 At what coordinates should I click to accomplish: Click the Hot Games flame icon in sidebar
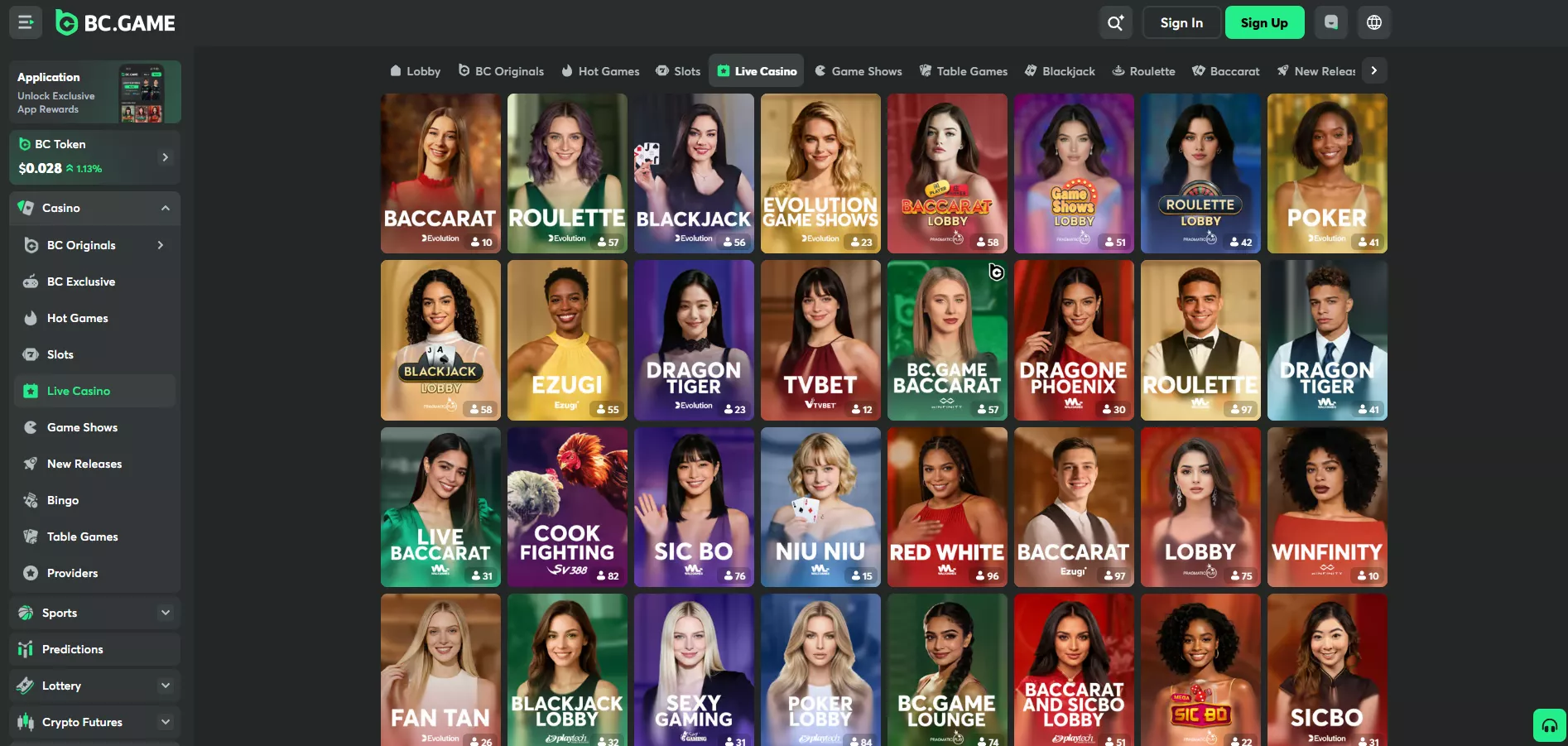[x=31, y=318]
